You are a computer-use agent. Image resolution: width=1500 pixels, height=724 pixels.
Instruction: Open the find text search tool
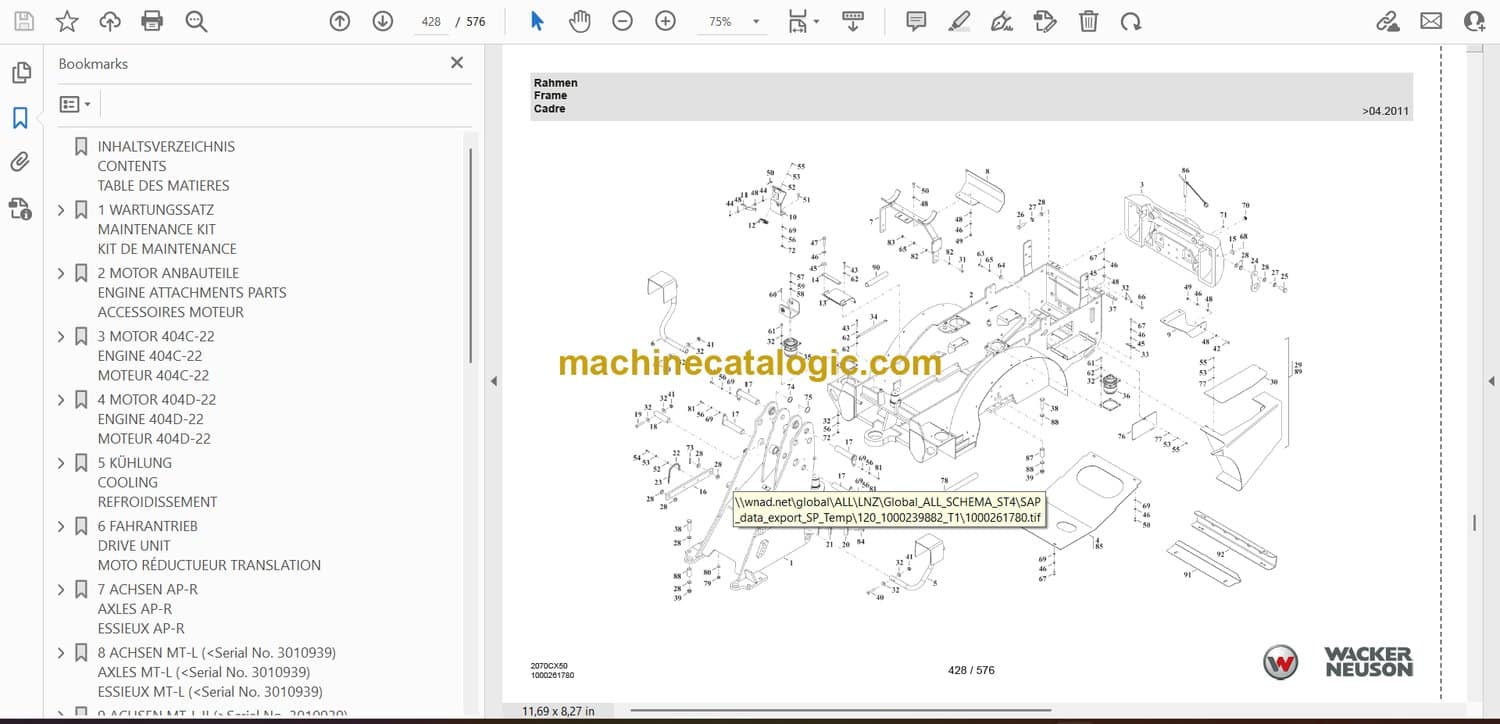196,21
